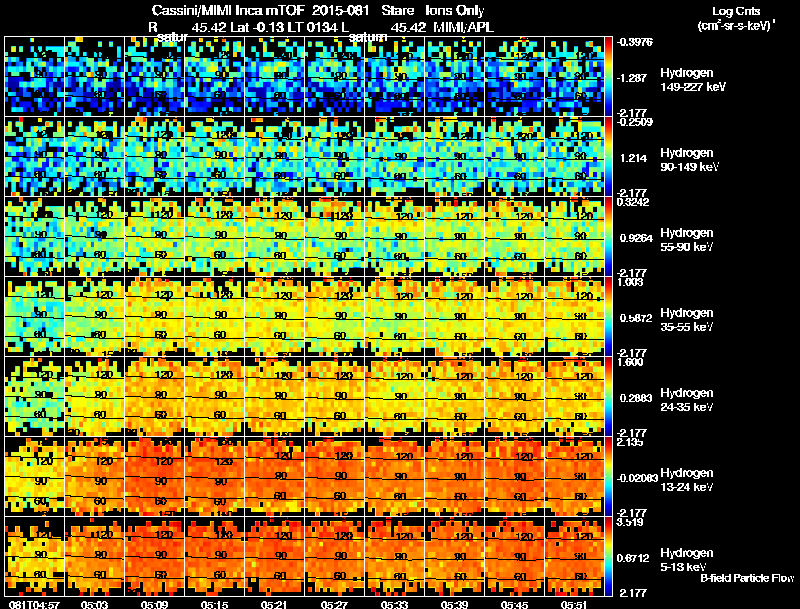Screen dimensions: 800x609
Task: Click the 05:15 time axis label
Action: click(214, 604)
